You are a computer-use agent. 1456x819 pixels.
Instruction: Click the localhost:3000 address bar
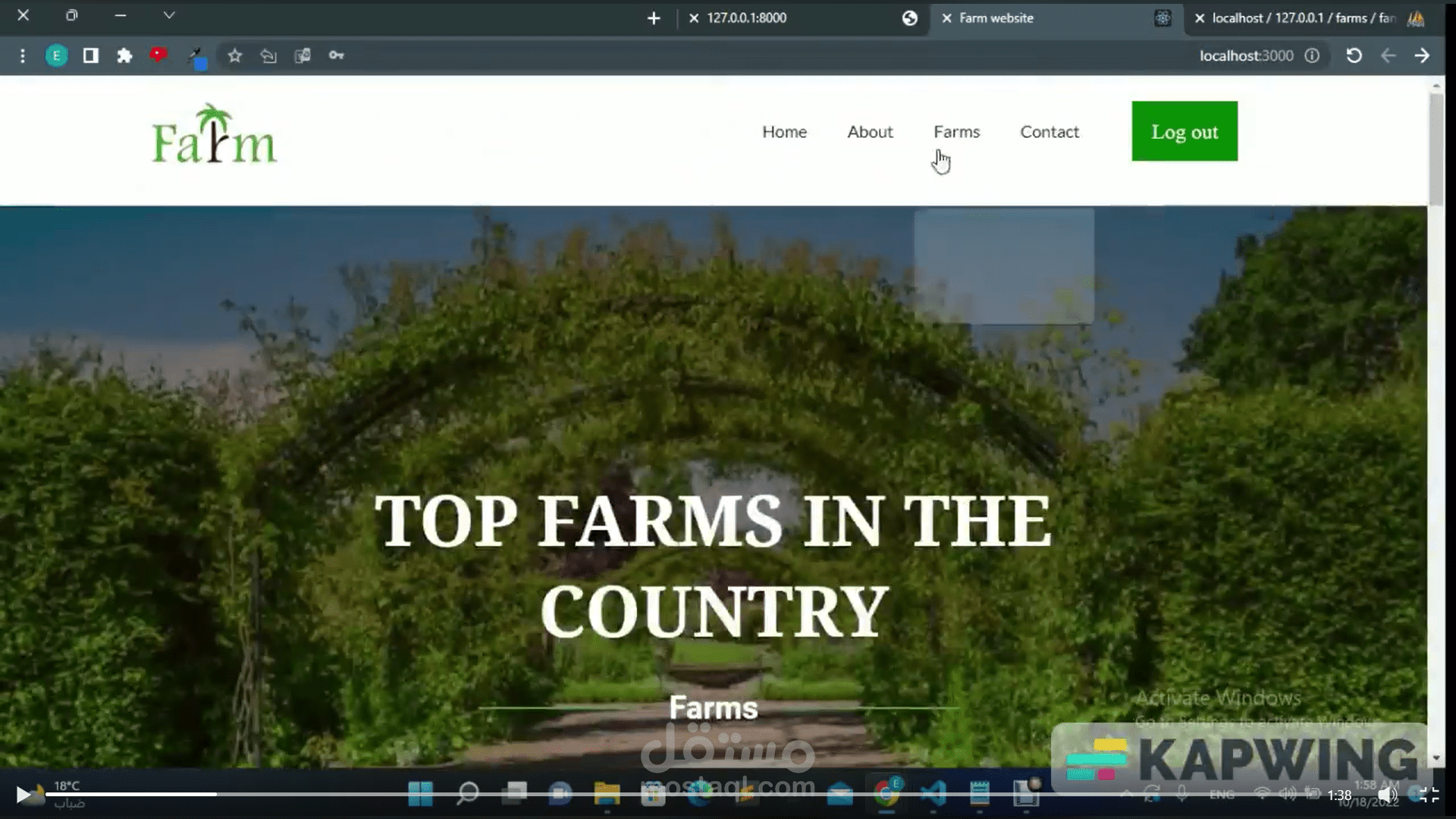coord(1246,55)
